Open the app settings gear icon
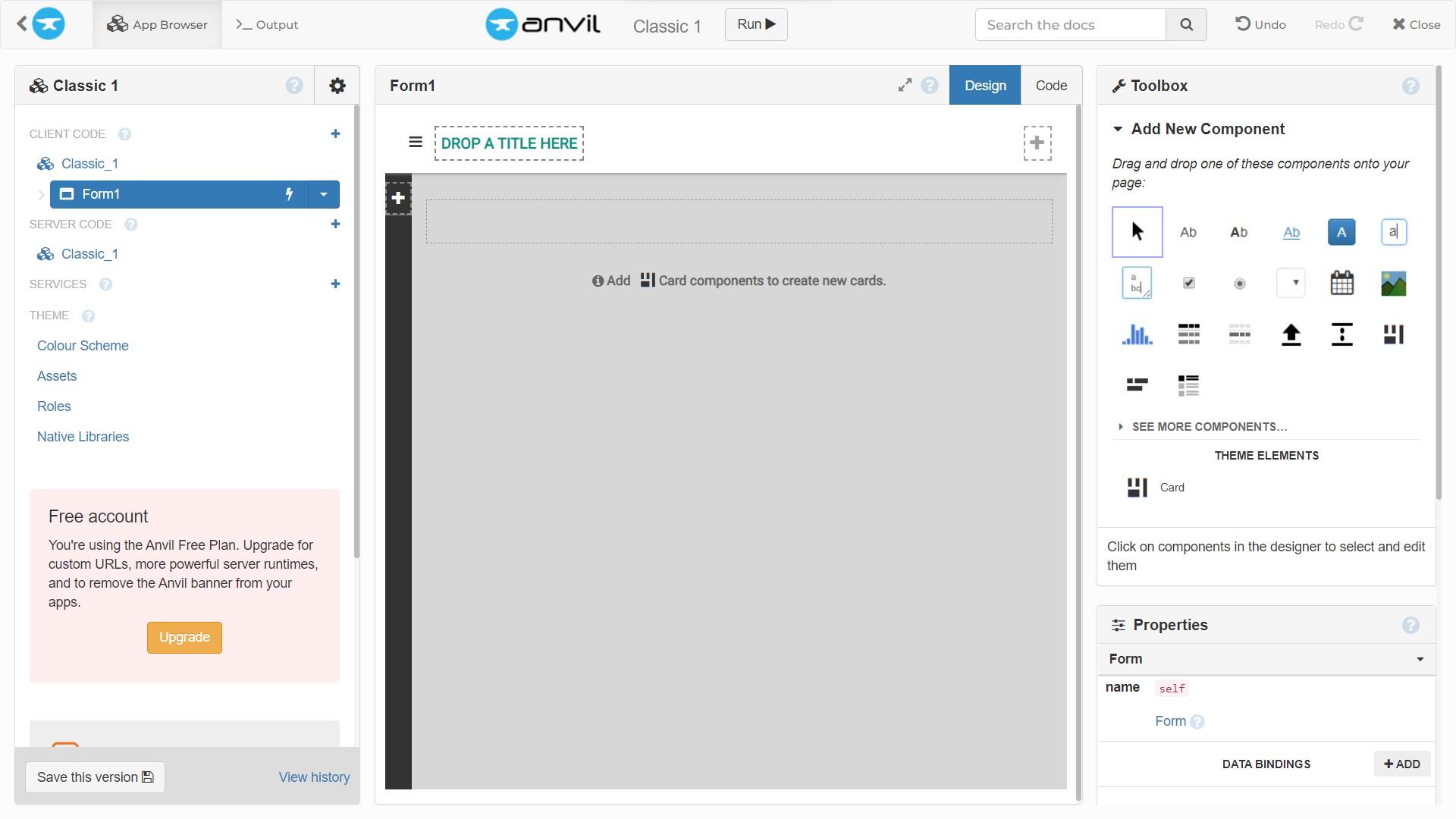The width and height of the screenshot is (1456, 819). [337, 86]
